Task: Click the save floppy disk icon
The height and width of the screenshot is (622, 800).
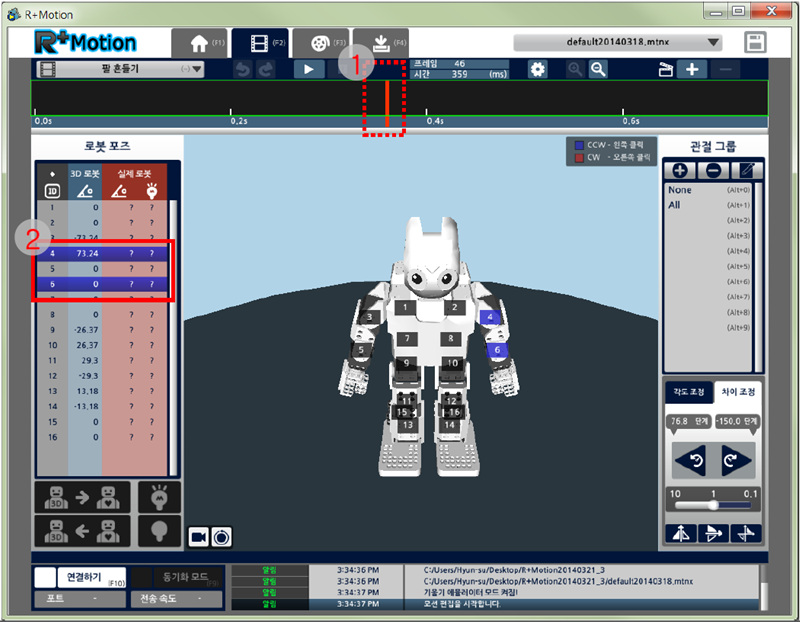Action: [x=756, y=43]
